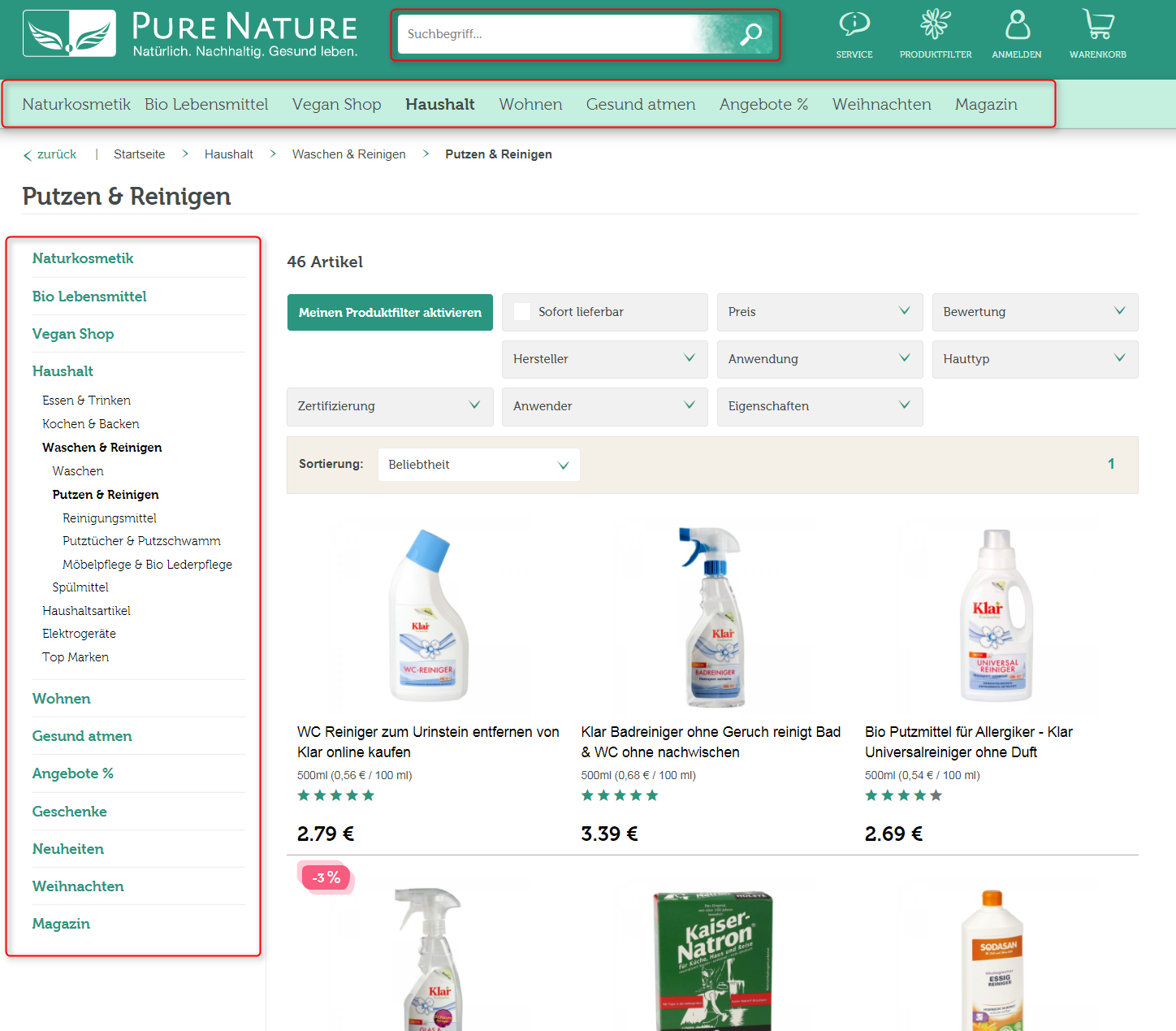Click the Meinen Produktfilter aktivieren toggle button
This screenshot has height=1031, width=1176.
(x=390, y=312)
